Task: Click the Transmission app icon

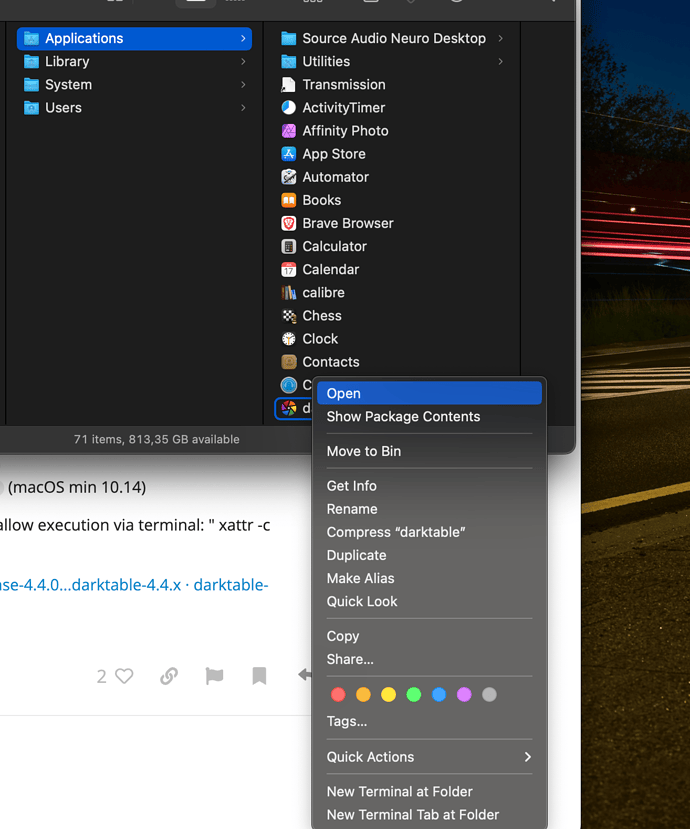Action: pyautogui.click(x=289, y=85)
